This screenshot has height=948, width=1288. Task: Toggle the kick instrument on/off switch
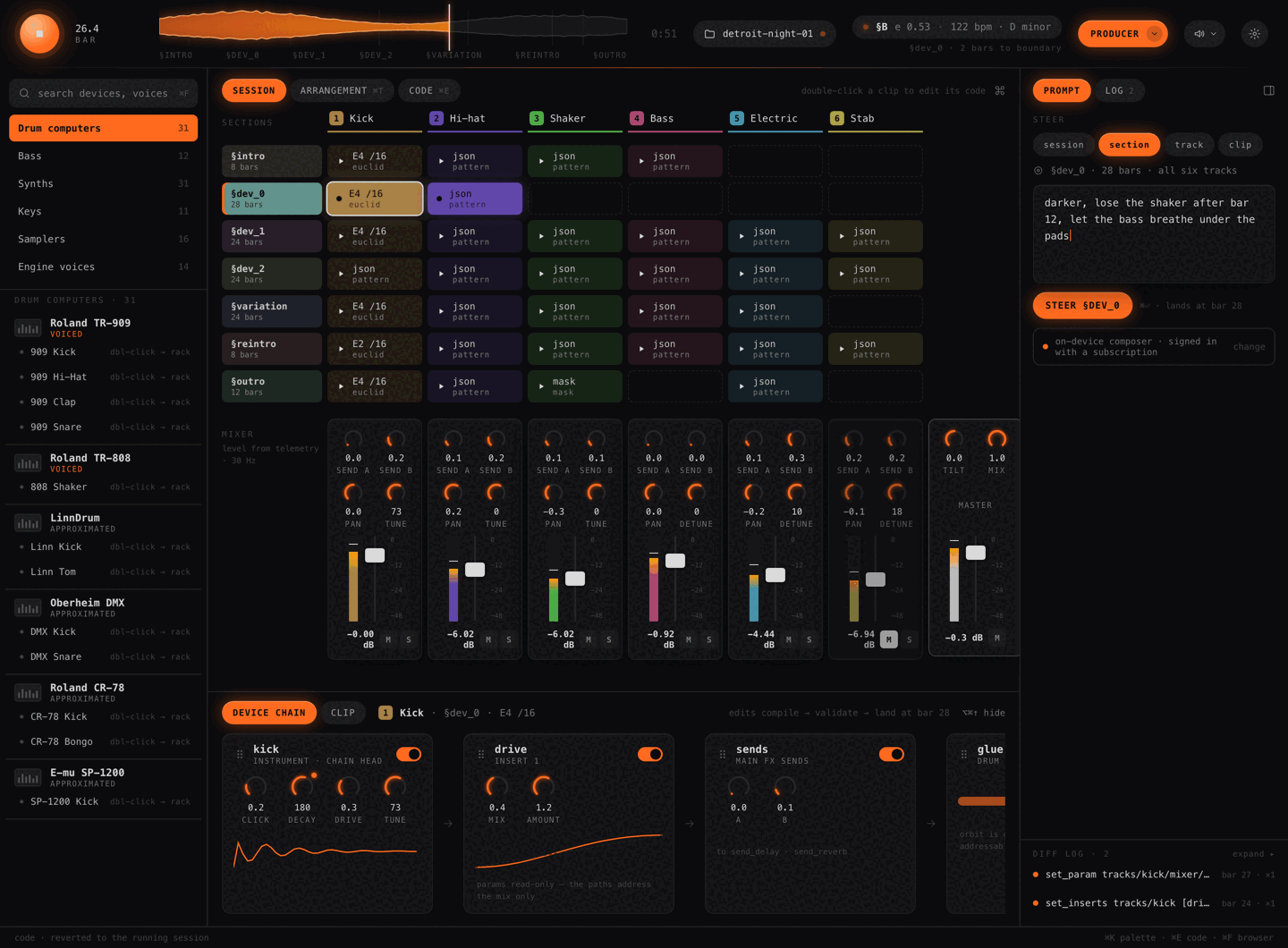click(409, 754)
